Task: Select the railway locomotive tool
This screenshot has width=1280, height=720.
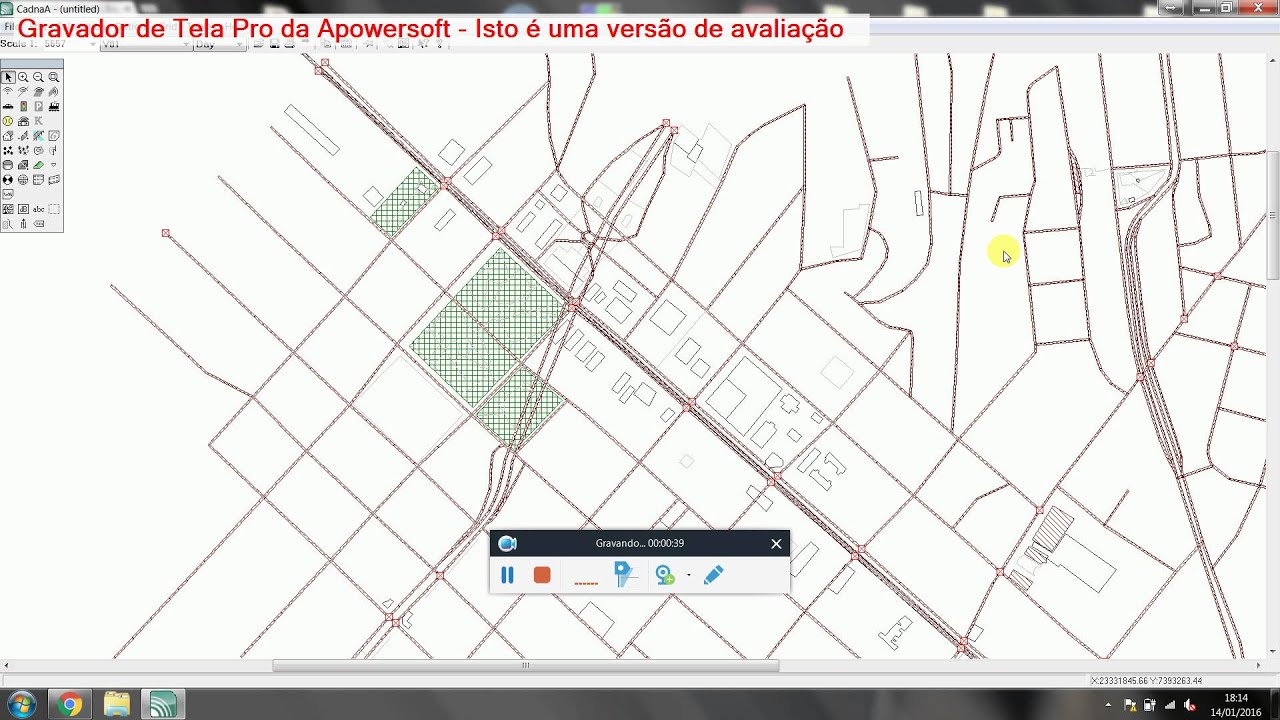Action: click(54, 106)
